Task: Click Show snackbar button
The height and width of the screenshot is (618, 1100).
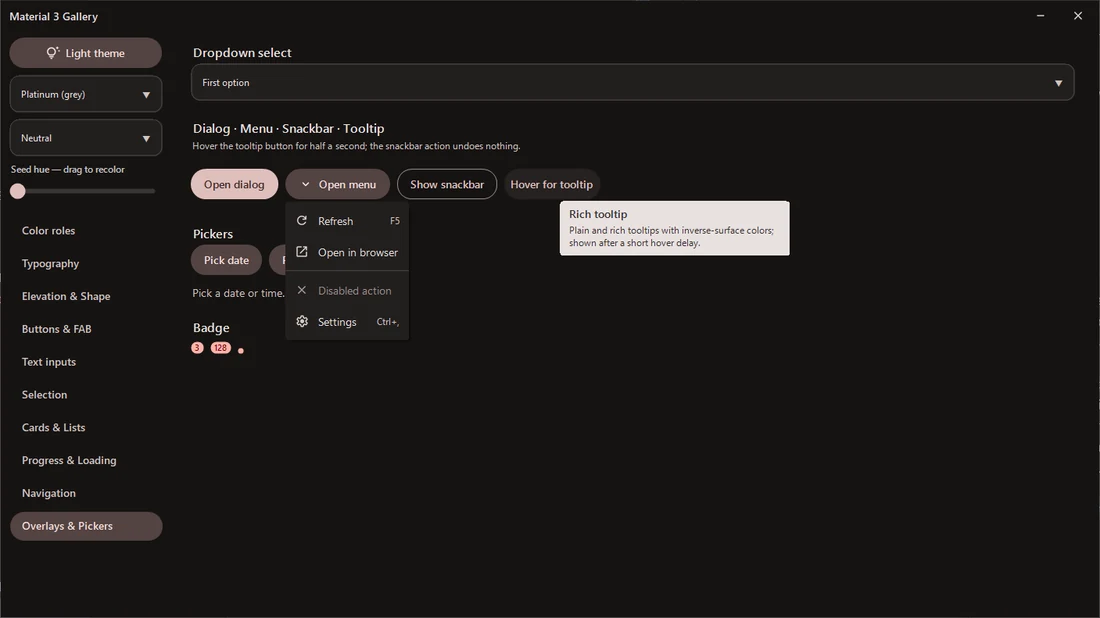Action: 447,184
